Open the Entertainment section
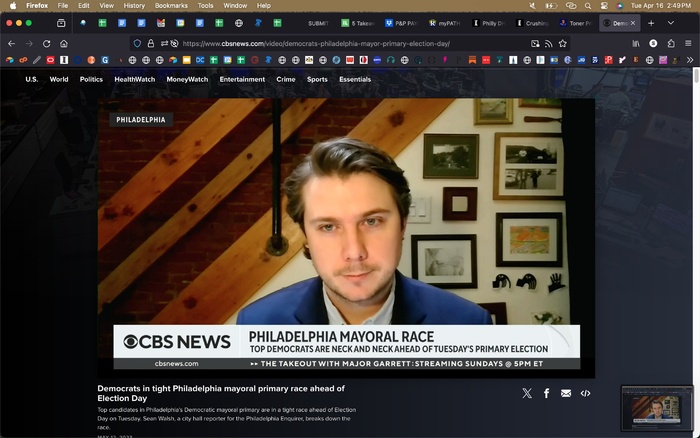The width and height of the screenshot is (700, 438). point(242,79)
